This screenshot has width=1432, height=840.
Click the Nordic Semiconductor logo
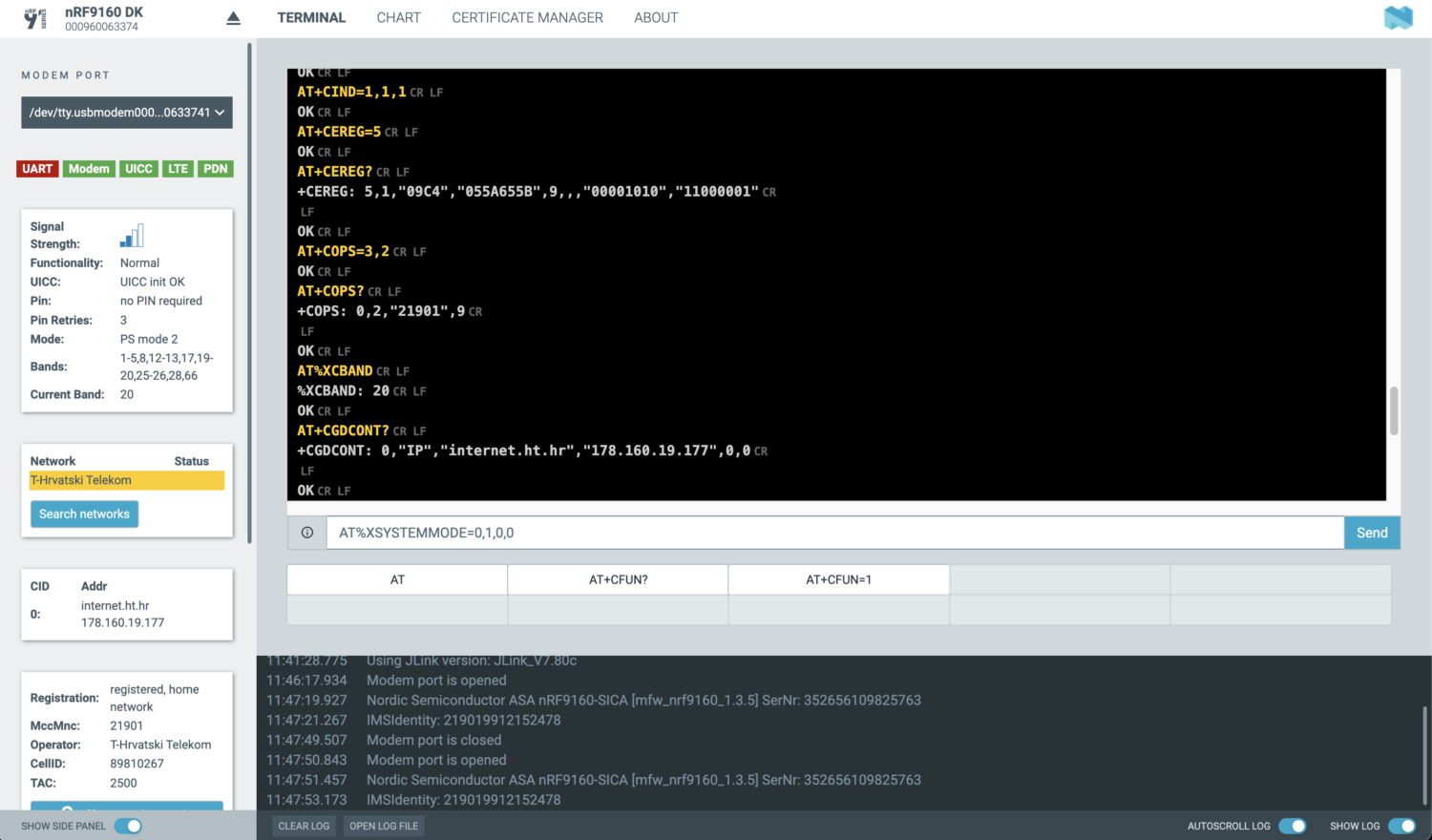[1398, 16]
